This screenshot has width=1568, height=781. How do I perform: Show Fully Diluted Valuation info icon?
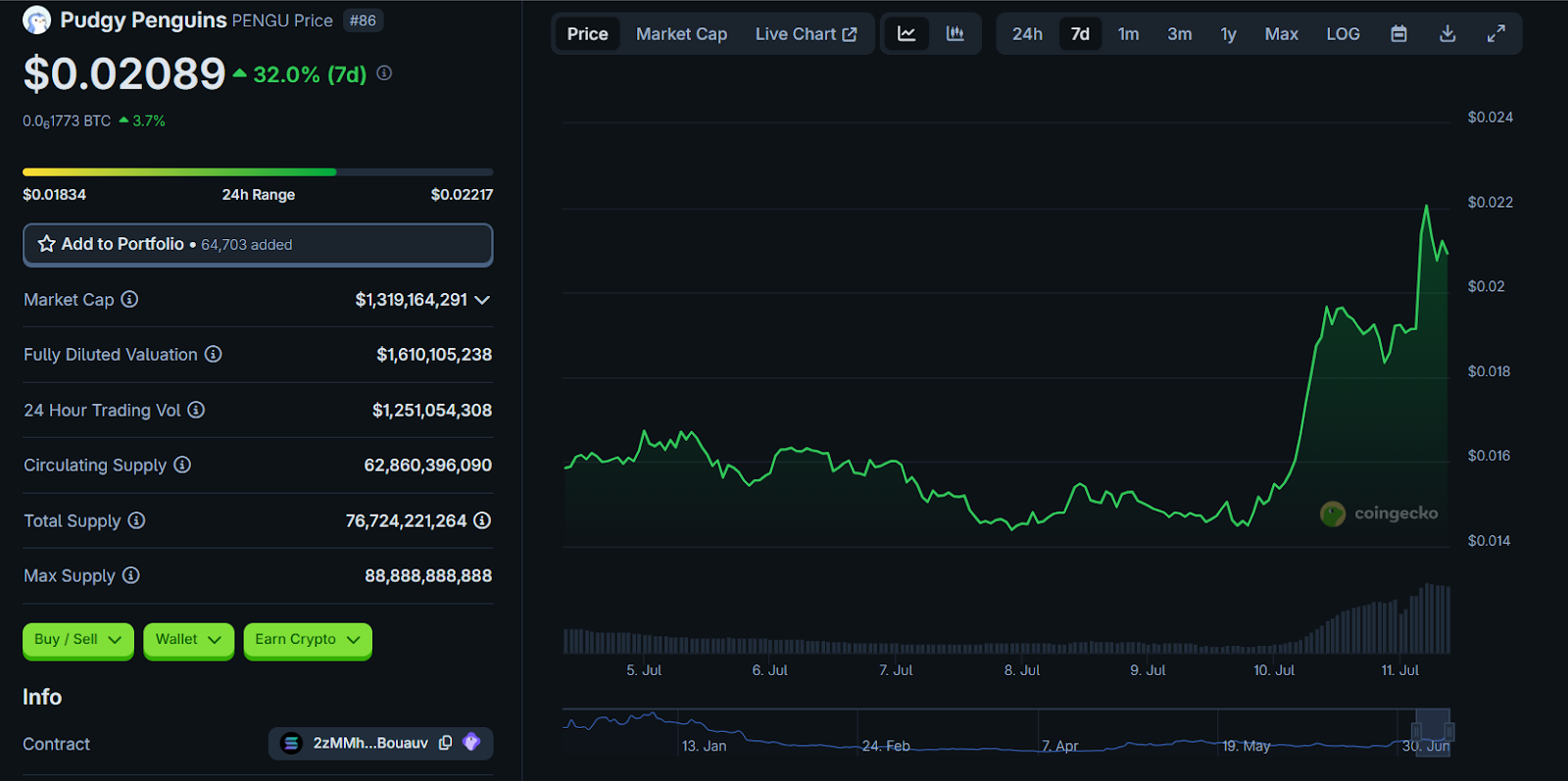pos(213,354)
